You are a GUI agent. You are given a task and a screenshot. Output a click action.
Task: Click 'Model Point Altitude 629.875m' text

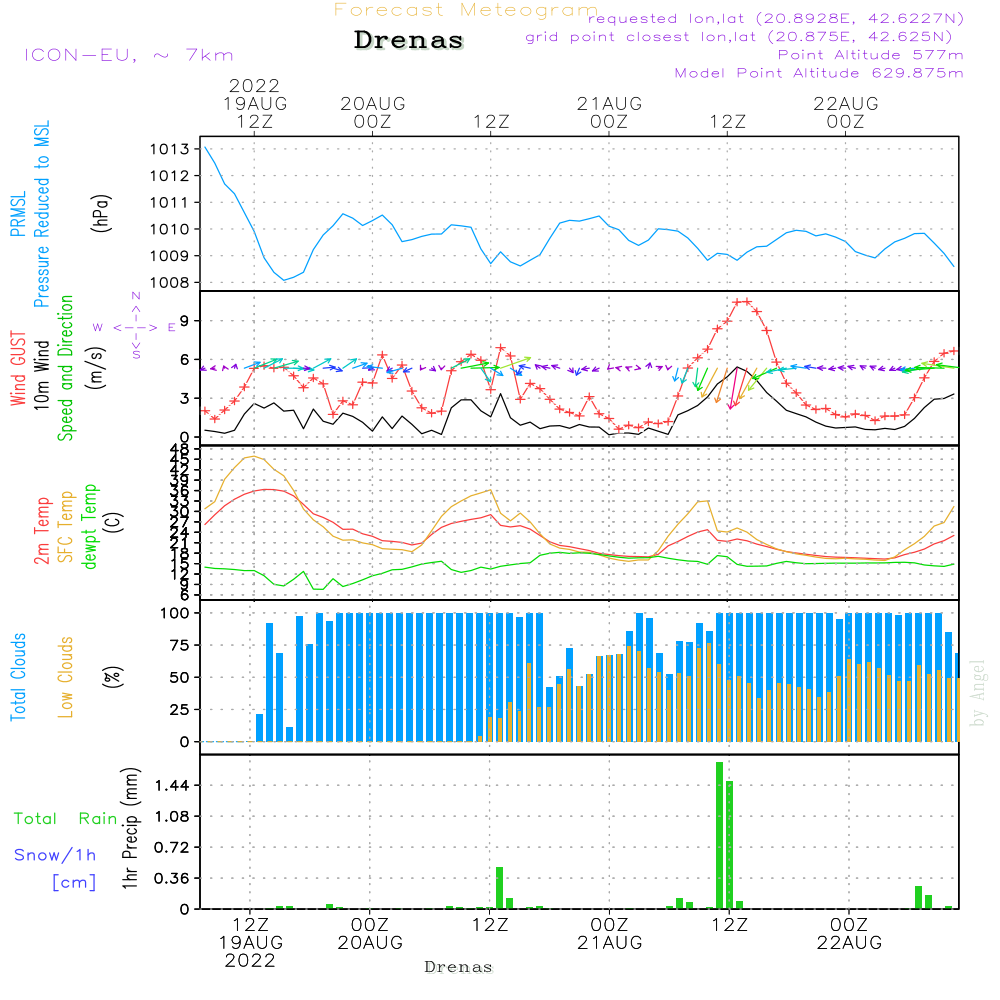[x=819, y=73]
